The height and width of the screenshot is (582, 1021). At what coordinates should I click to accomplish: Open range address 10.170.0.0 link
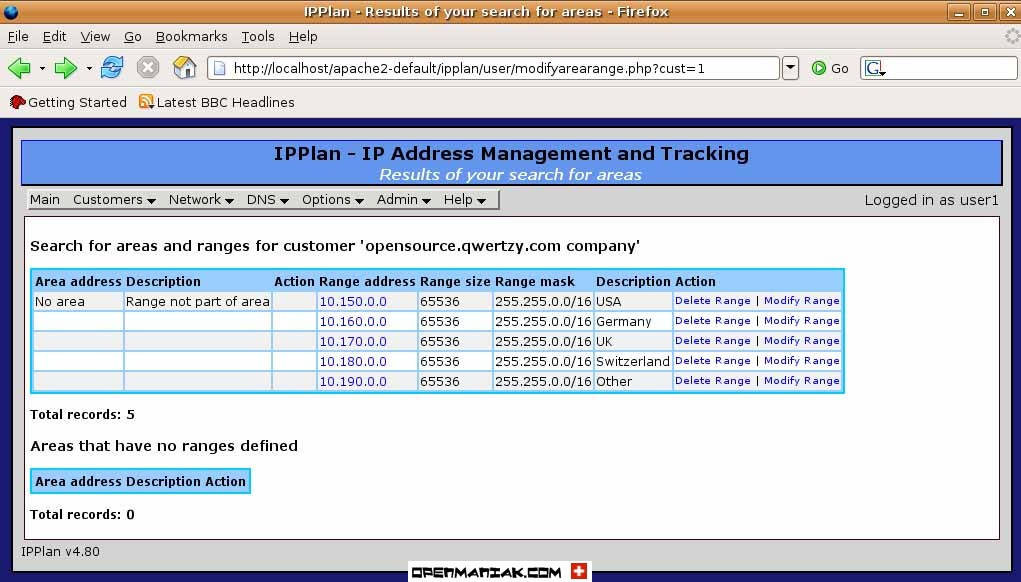point(353,341)
